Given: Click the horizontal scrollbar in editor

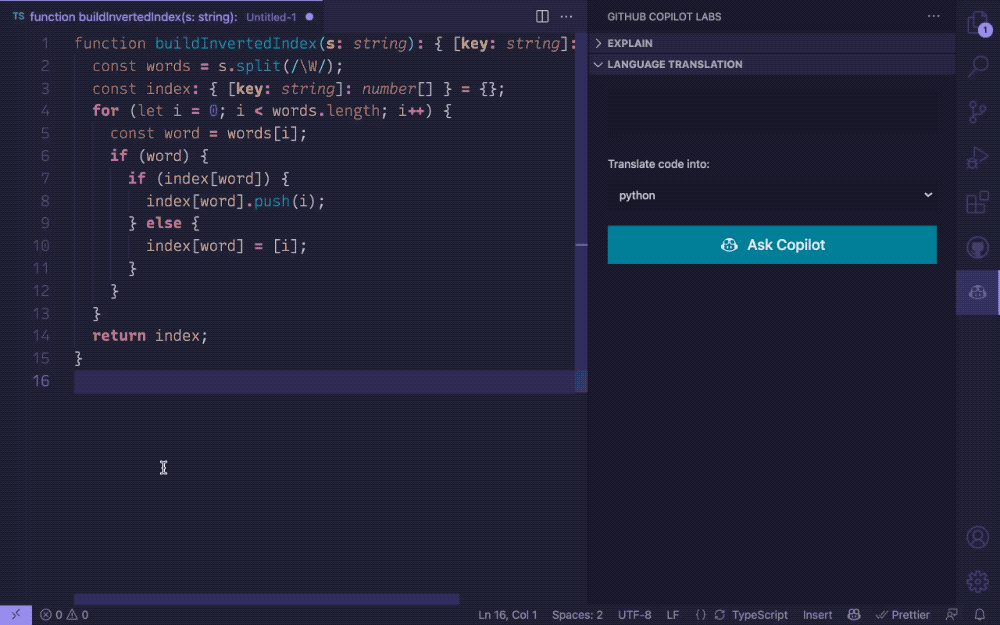Looking at the screenshot, I should [267, 599].
